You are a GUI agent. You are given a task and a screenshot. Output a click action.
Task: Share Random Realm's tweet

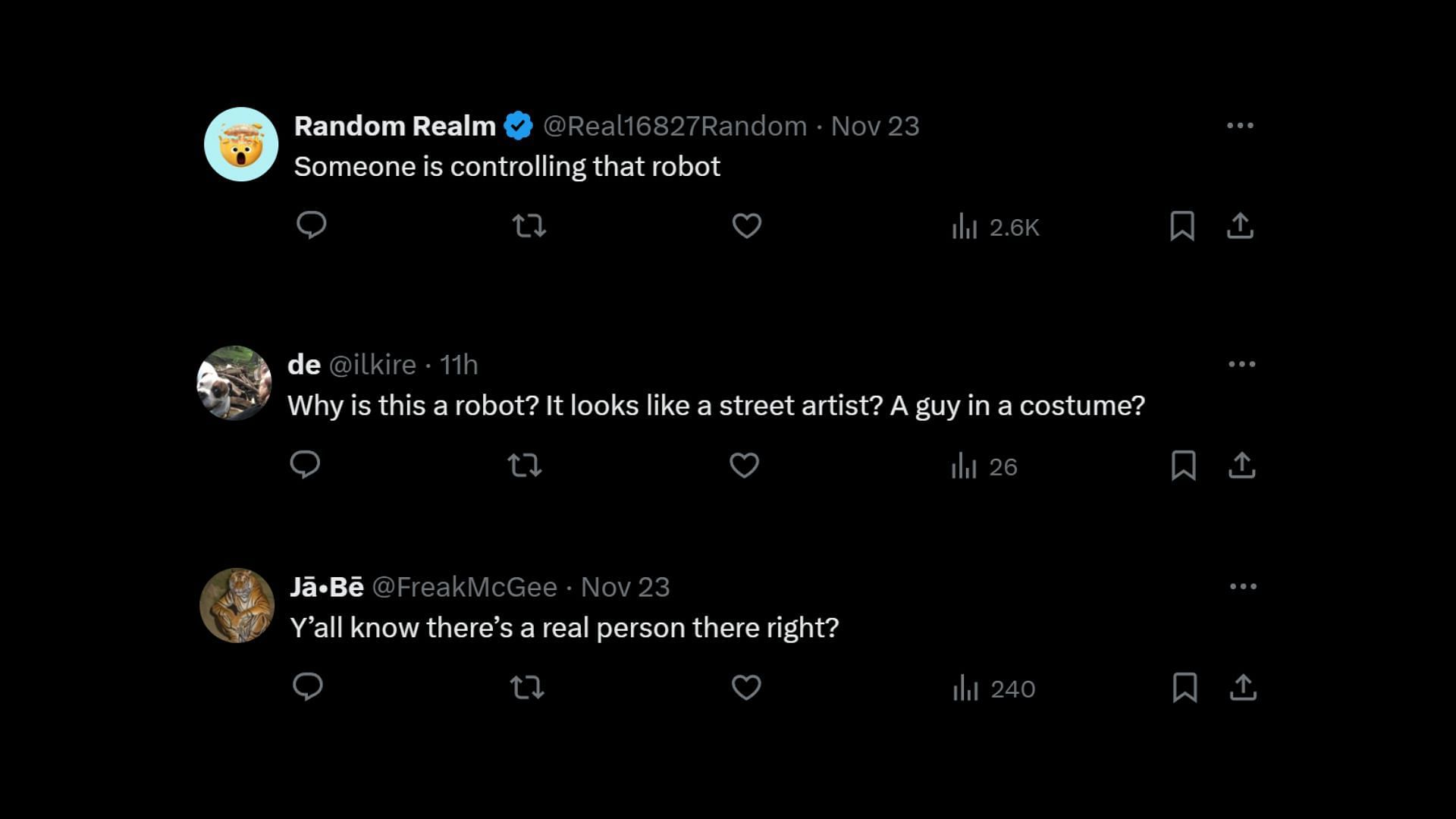tap(1240, 226)
